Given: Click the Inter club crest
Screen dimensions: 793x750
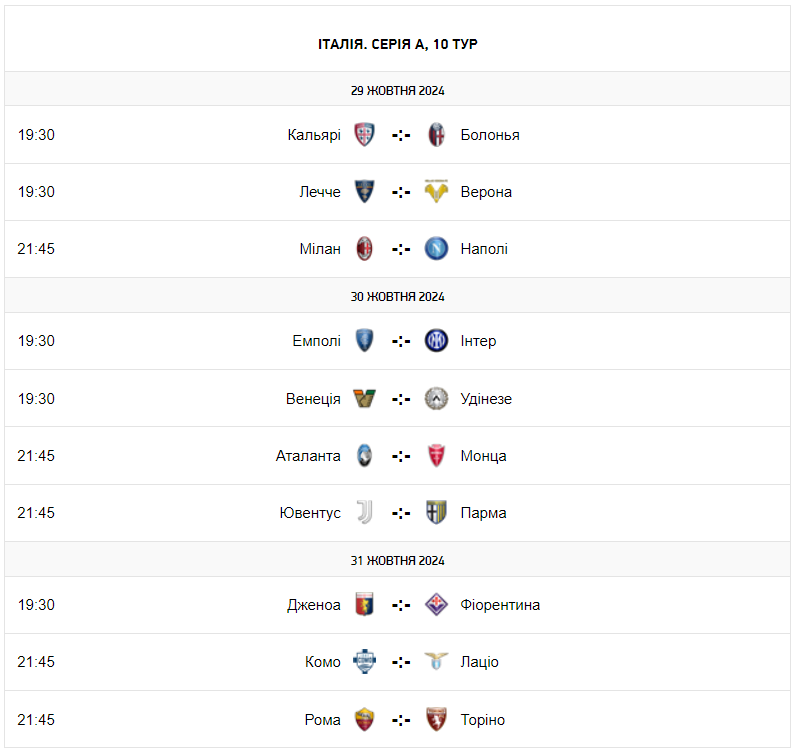Looking at the screenshot, I should tap(436, 341).
